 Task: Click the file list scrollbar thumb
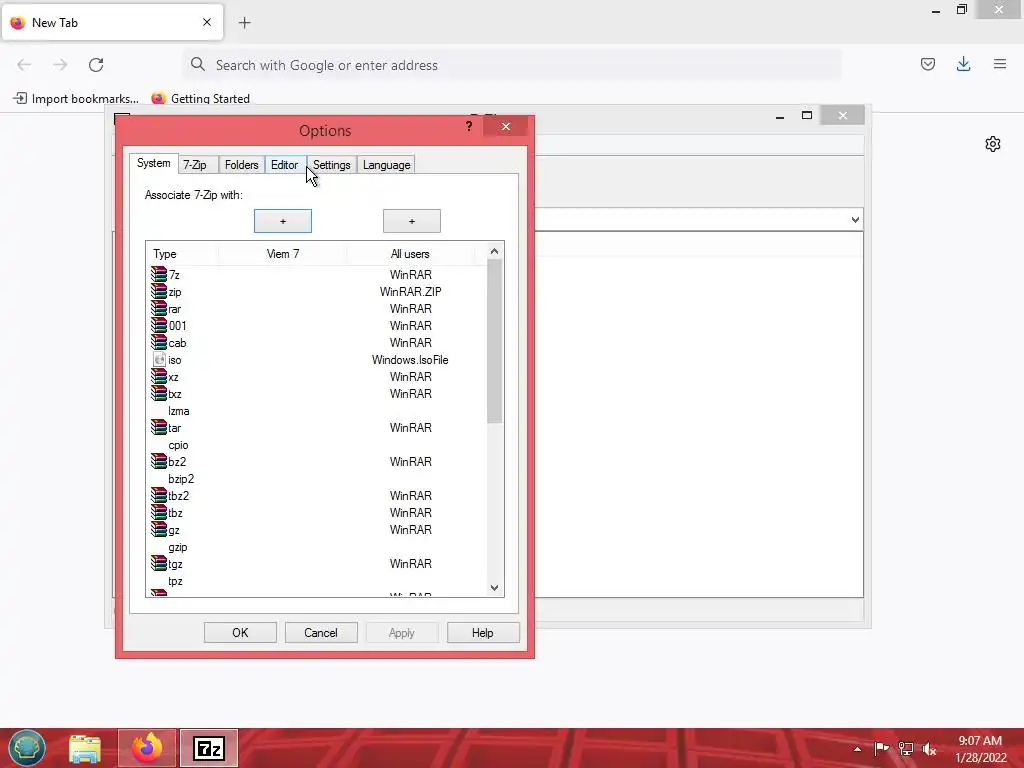pos(494,341)
